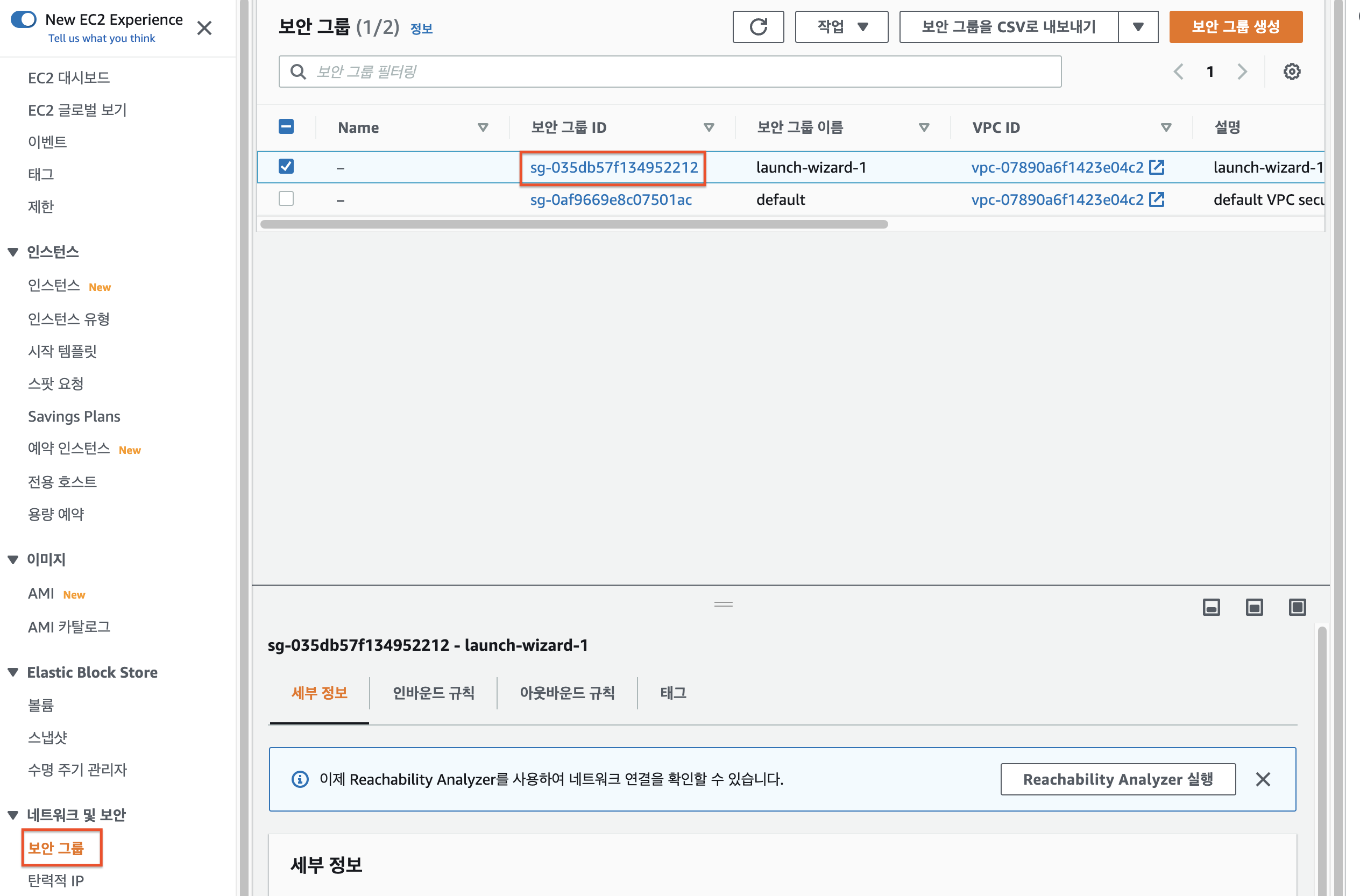1360x896 pixels.
Task: Maximize details panel to full height icon
Action: [x=1297, y=607]
